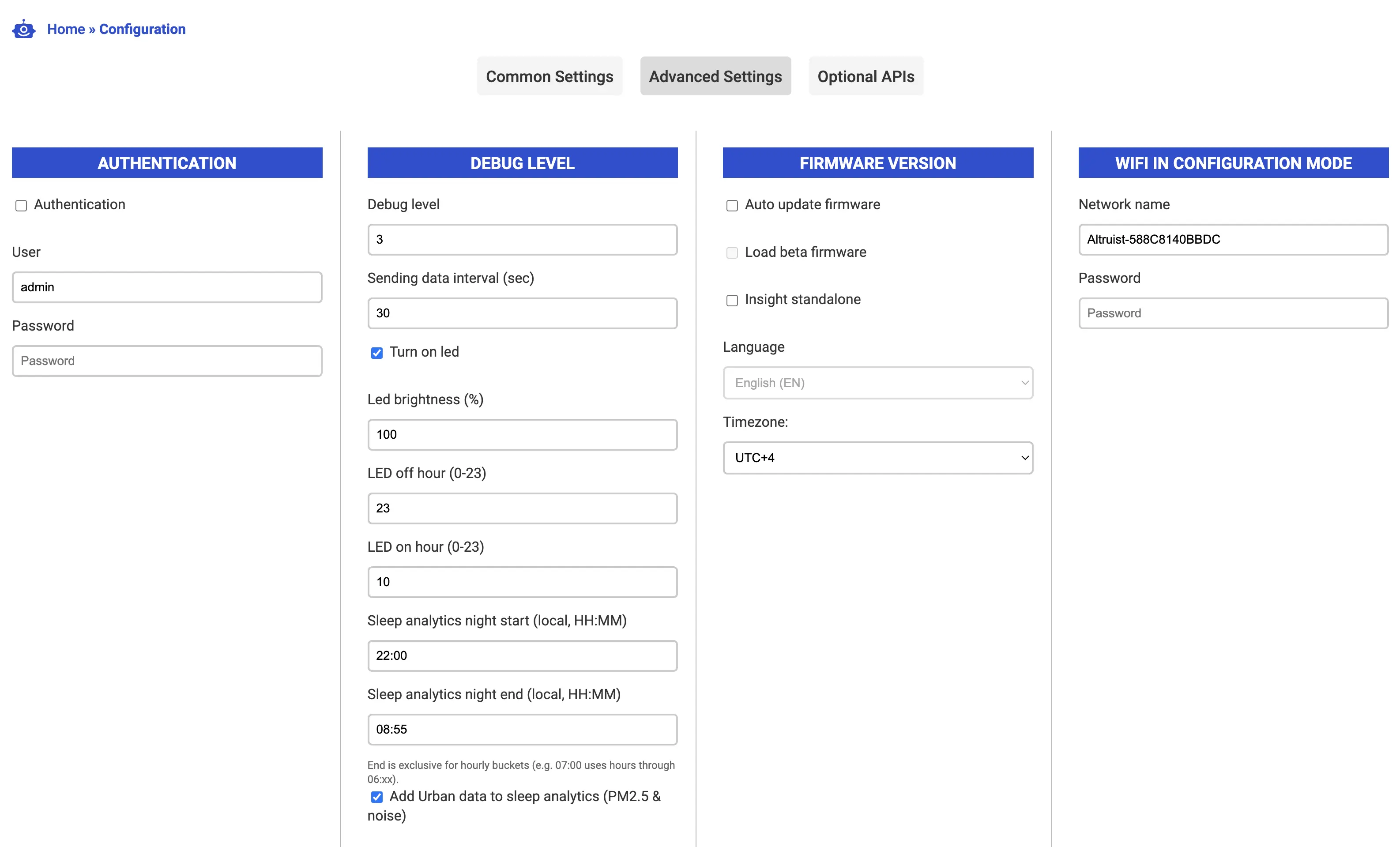This screenshot has height=847, width=1400.
Task: Click the 'Auto update firmware' label
Action: (813, 204)
